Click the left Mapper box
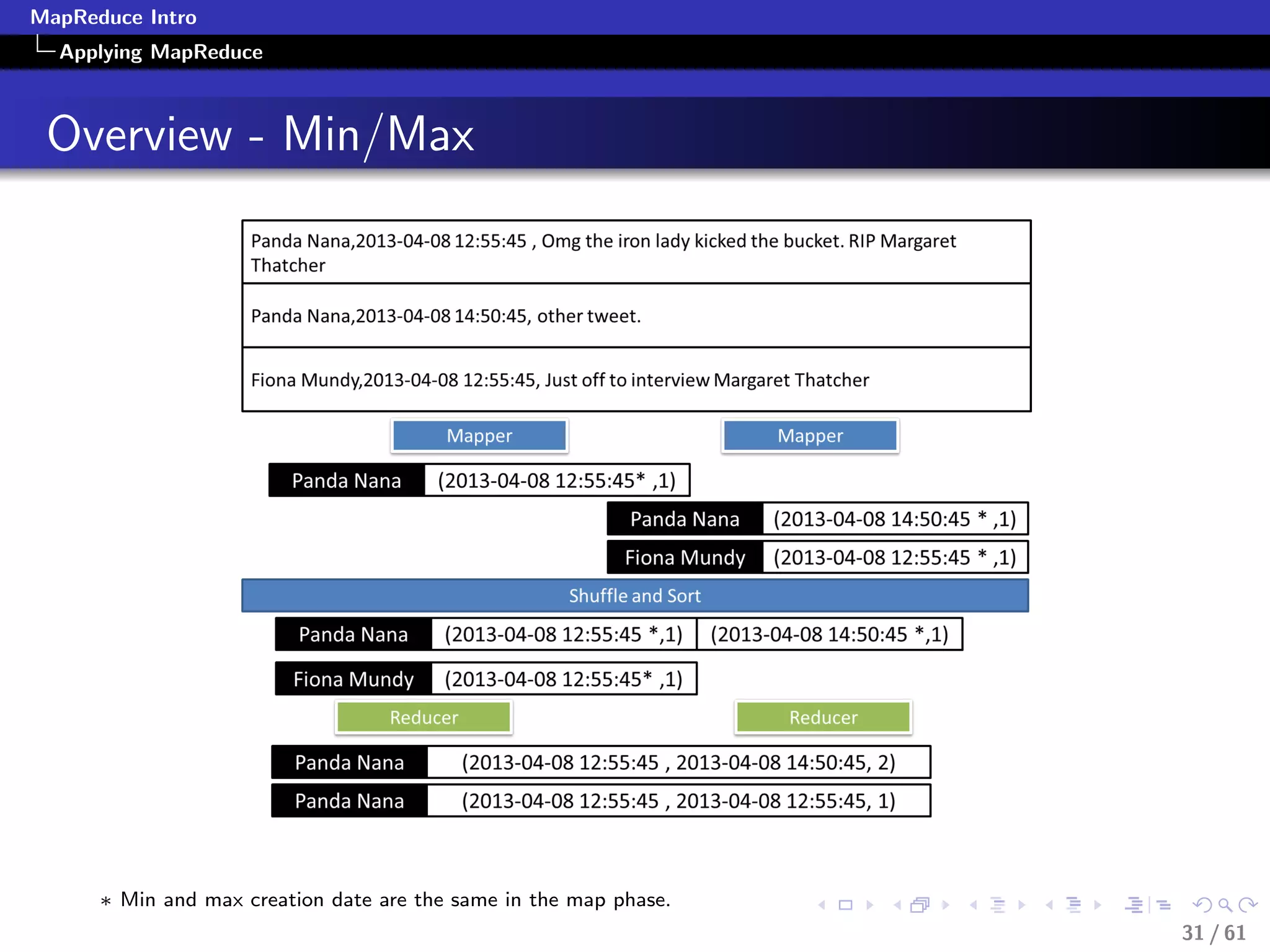This screenshot has width=1270, height=952. 479,436
